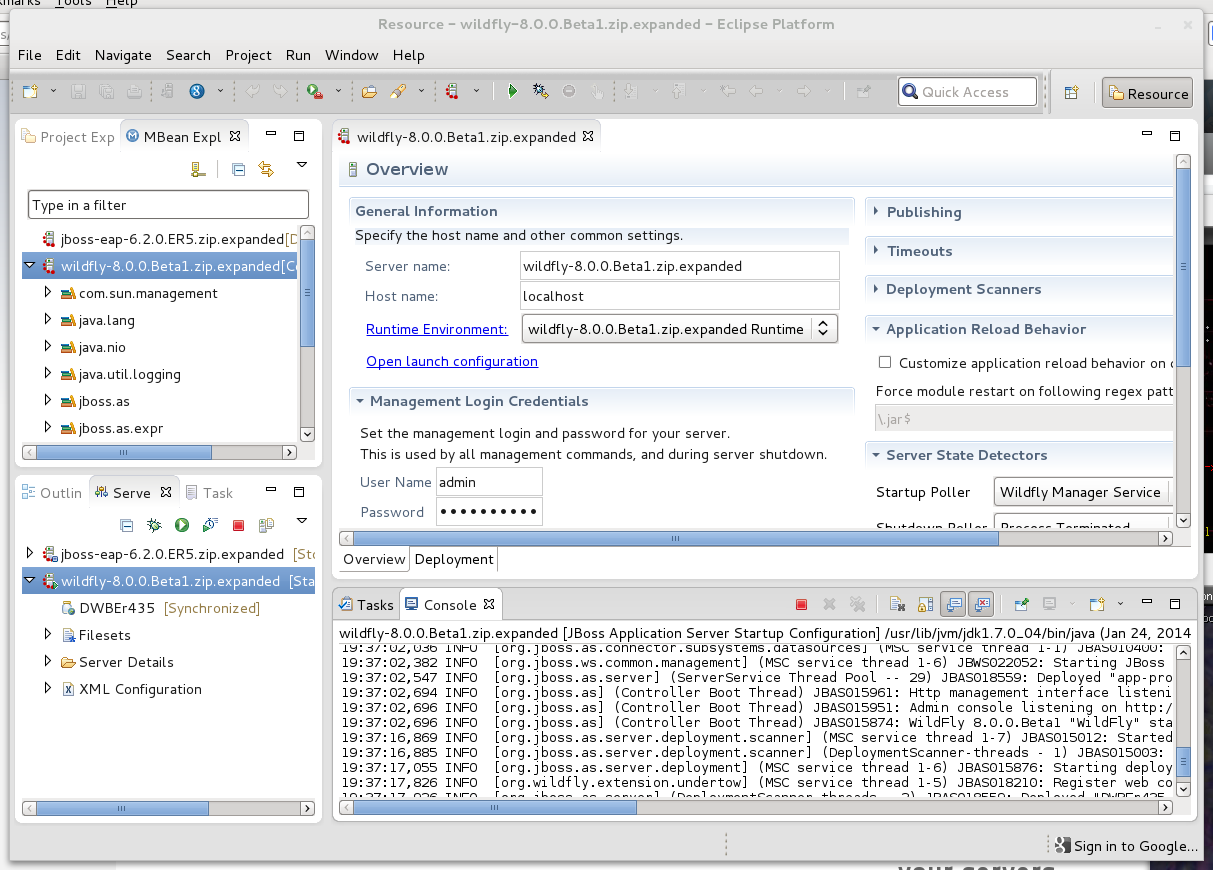Viewport: 1213px width, 870px height.
Task: Expand the Server Details tree node
Action: pyautogui.click(x=47, y=662)
